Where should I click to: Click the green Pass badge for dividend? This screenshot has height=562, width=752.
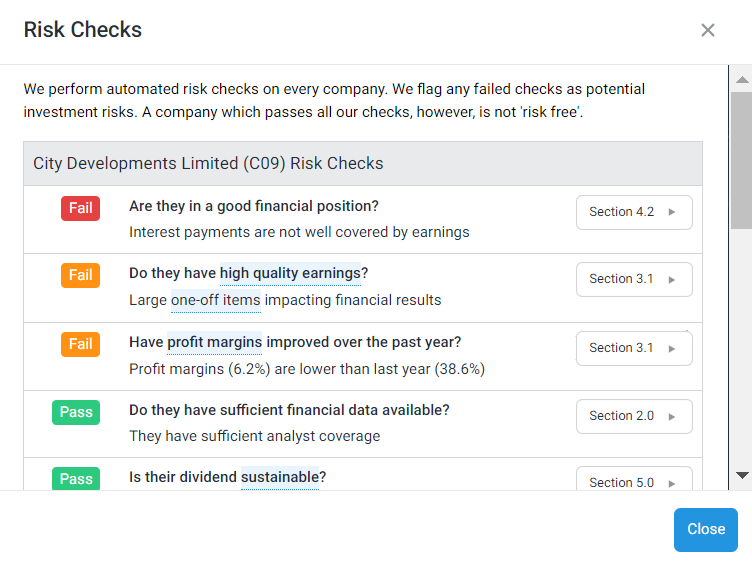[x=76, y=478]
